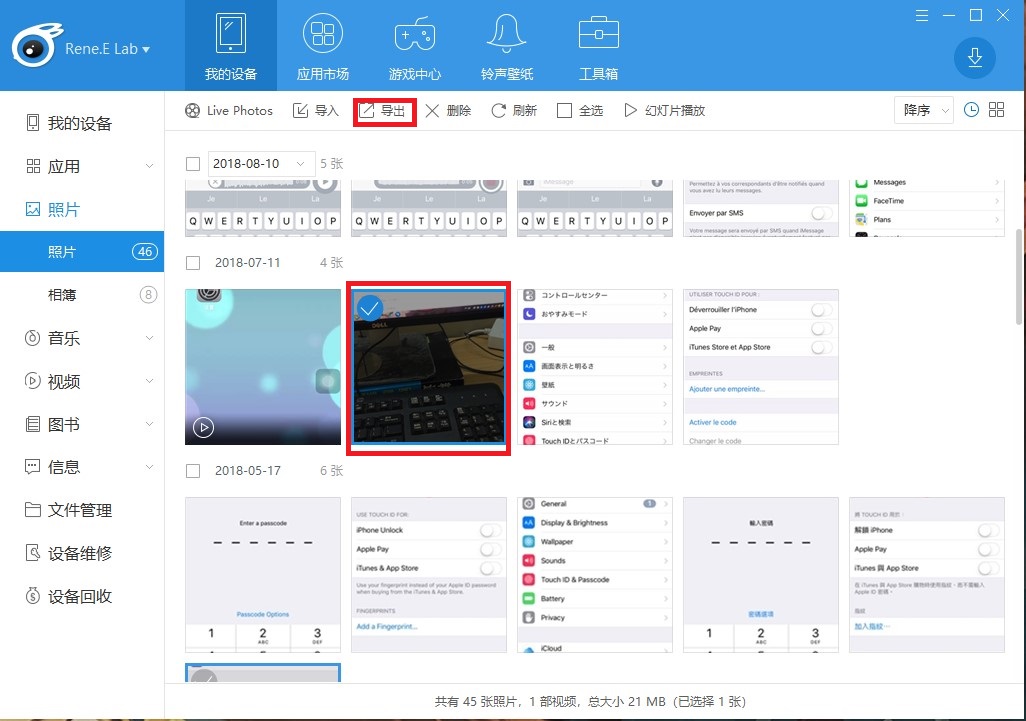Viewport: 1026px width, 721px height.
Task: Click the 删除 delete button
Action: [448, 111]
